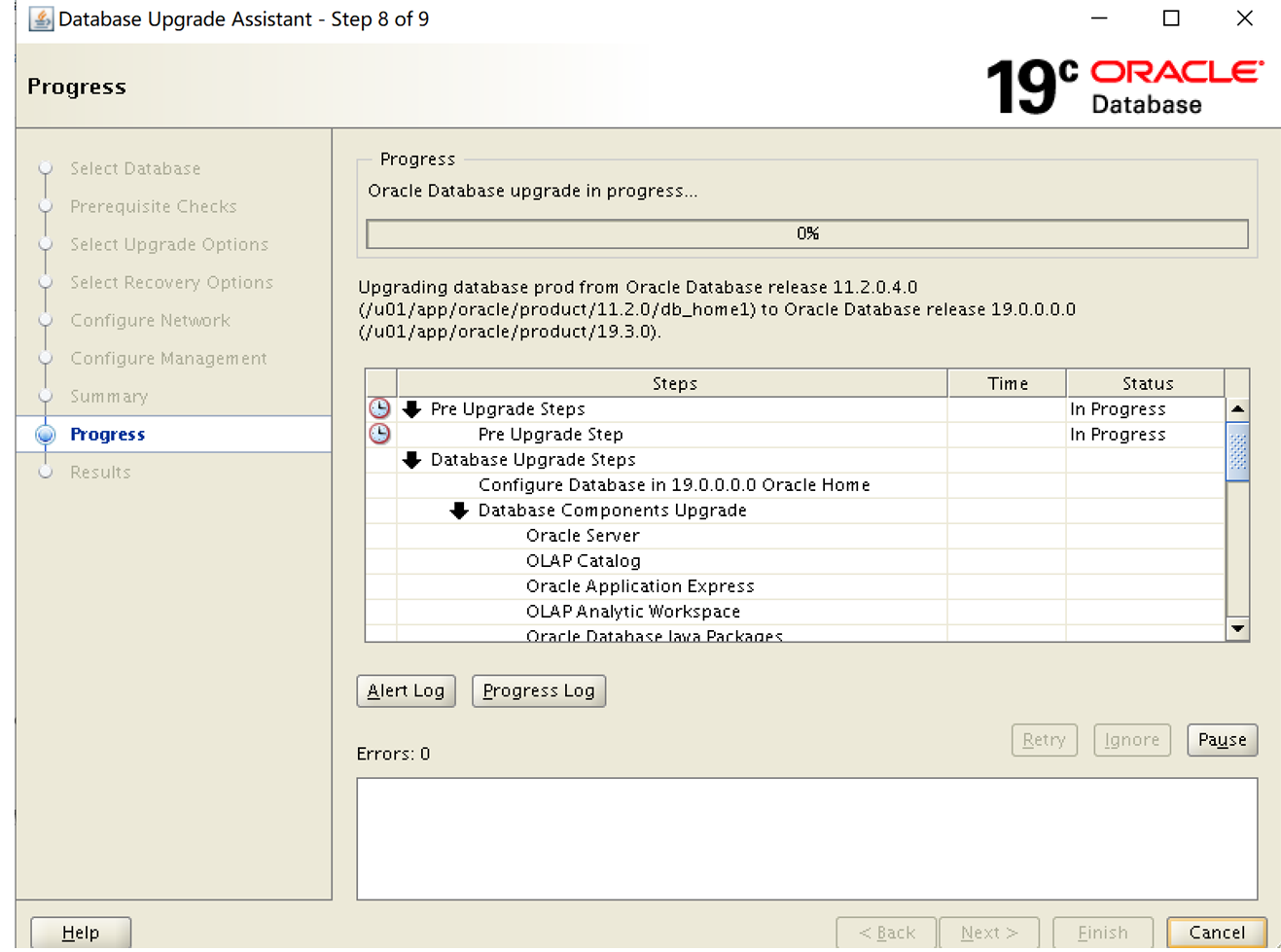The height and width of the screenshot is (952, 1281).
Task: Select the Select Recovery Options step
Action: 171,282
